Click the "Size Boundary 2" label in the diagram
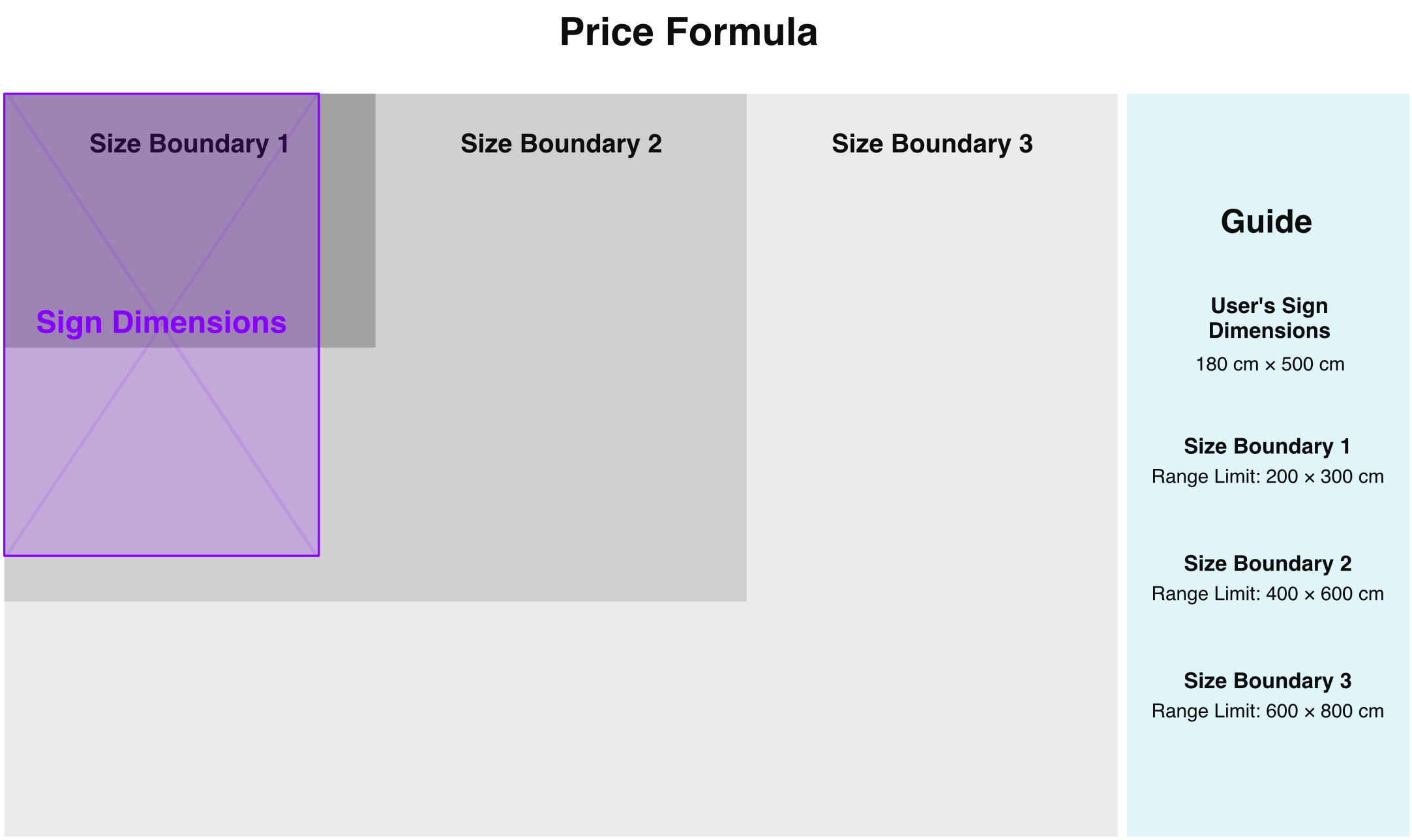Image resolution: width=1412 pixels, height=840 pixels. (561, 143)
